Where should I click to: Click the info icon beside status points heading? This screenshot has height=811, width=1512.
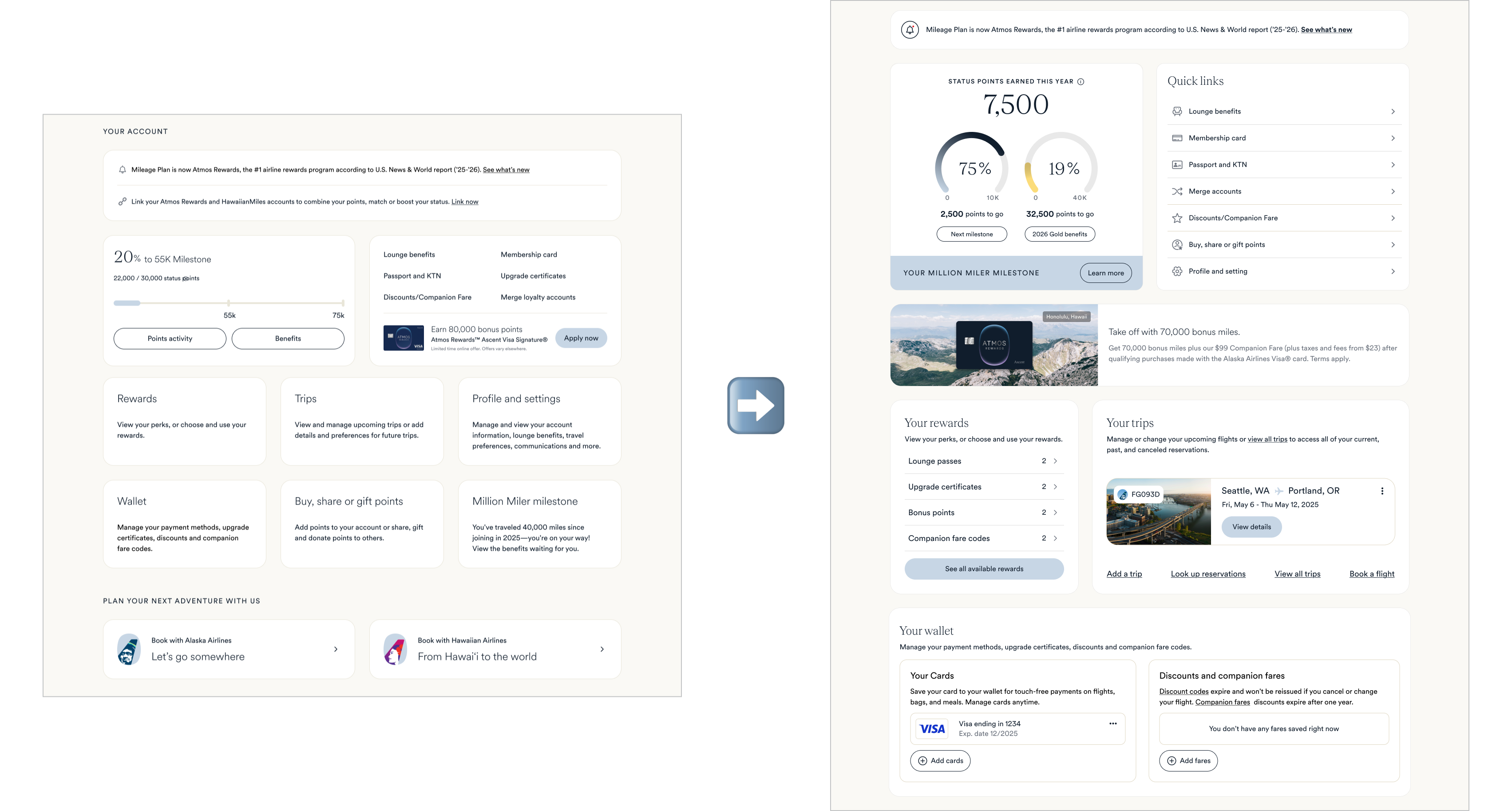[x=1081, y=82]
